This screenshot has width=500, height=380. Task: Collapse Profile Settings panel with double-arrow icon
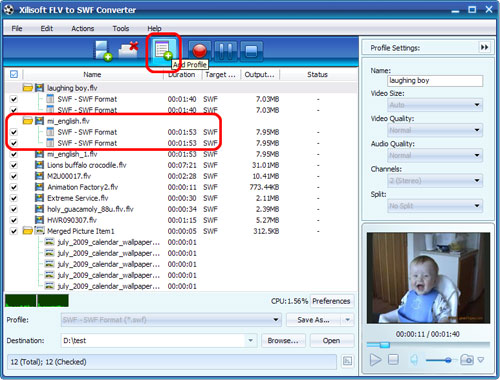pos(484,47)
